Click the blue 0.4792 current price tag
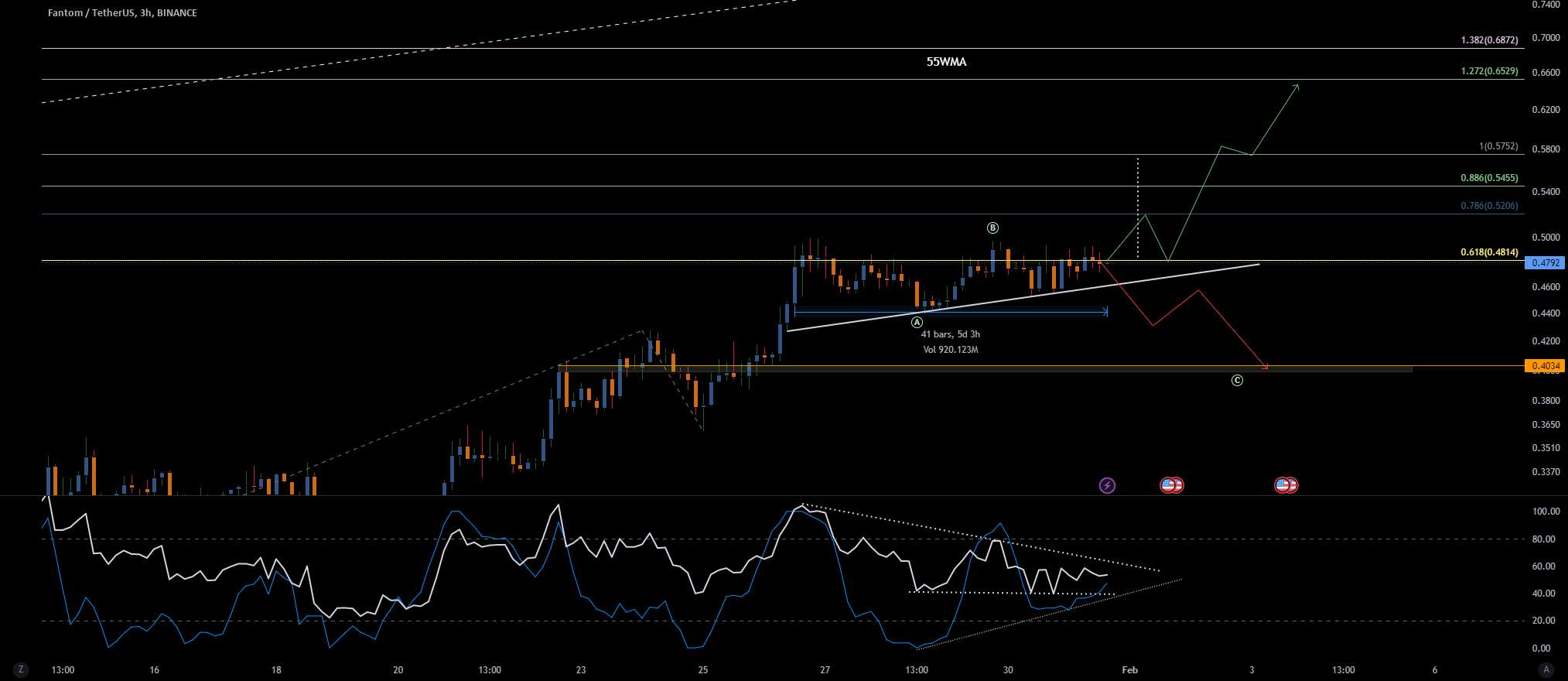The height and width of the screenshot is (681, 1568). pyautogui.click(x=1545, y=263)
